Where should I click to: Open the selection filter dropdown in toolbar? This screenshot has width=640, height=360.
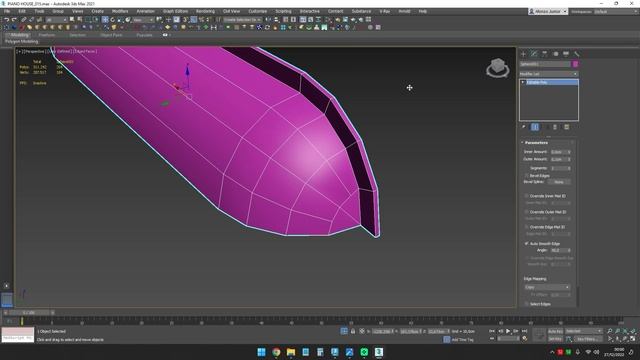click(56, 20)
